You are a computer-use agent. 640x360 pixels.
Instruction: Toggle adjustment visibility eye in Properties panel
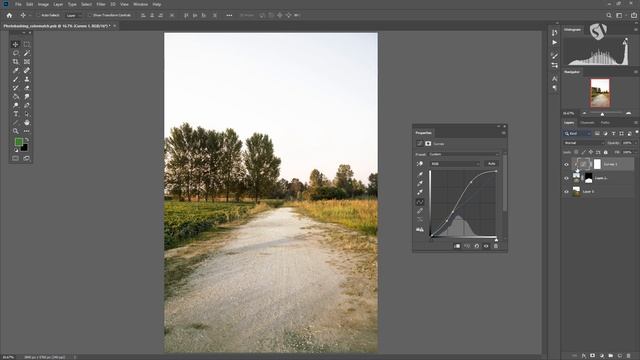(486, 246)
